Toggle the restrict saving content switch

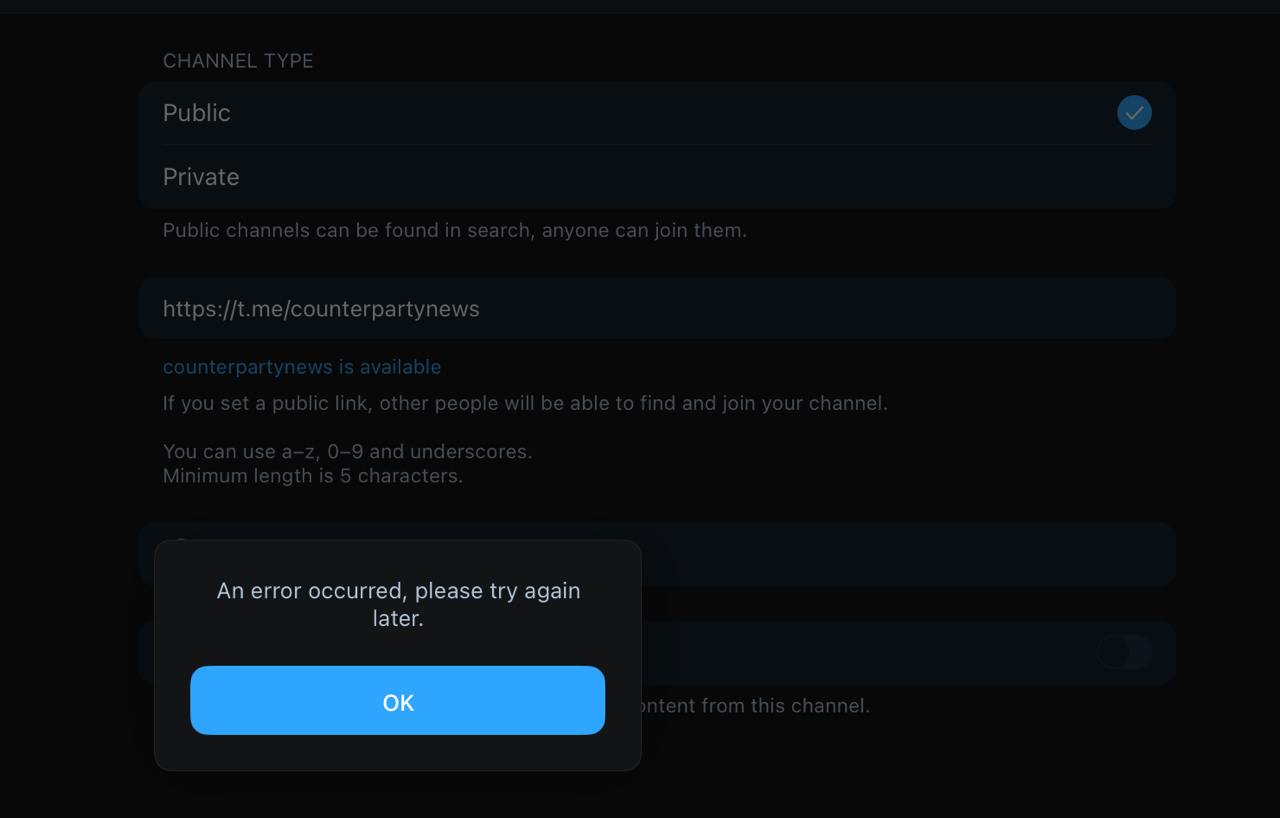1124,652
